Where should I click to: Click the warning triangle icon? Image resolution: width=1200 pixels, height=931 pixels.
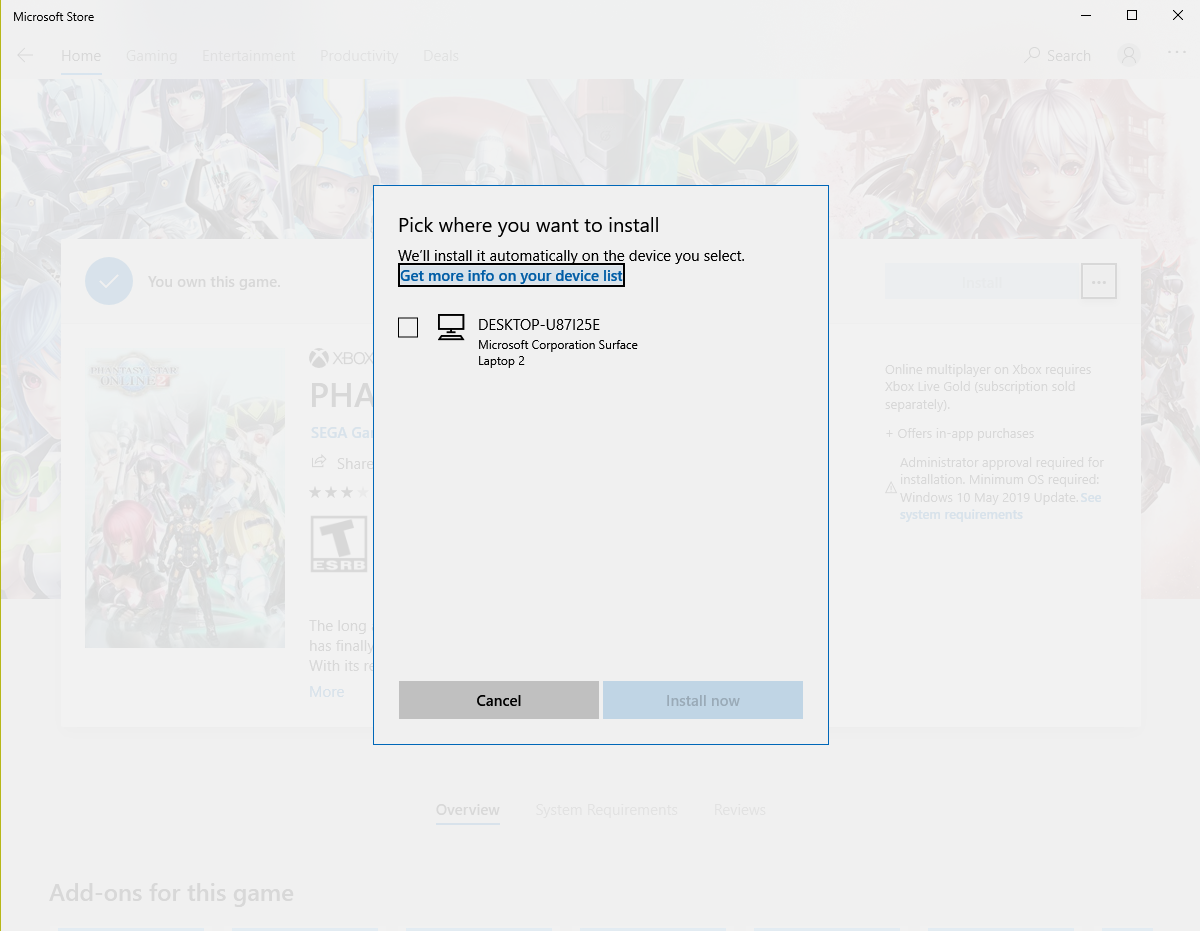(891, 488)
